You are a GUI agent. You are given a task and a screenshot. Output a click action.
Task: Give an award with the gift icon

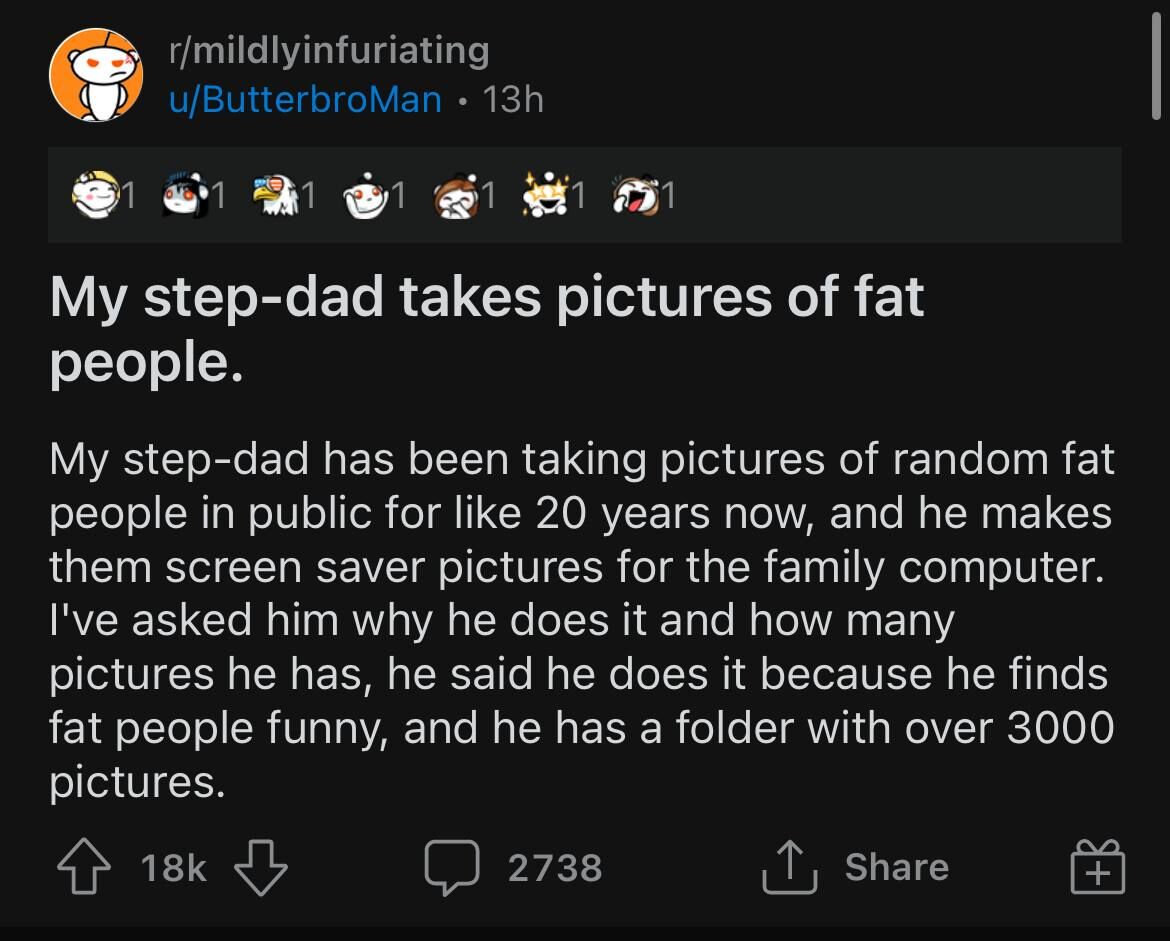1097,867
